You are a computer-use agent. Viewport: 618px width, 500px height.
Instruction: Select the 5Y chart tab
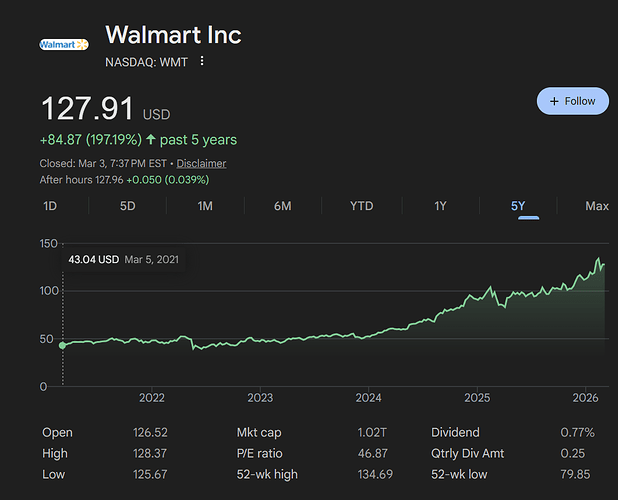click(518, 206)
